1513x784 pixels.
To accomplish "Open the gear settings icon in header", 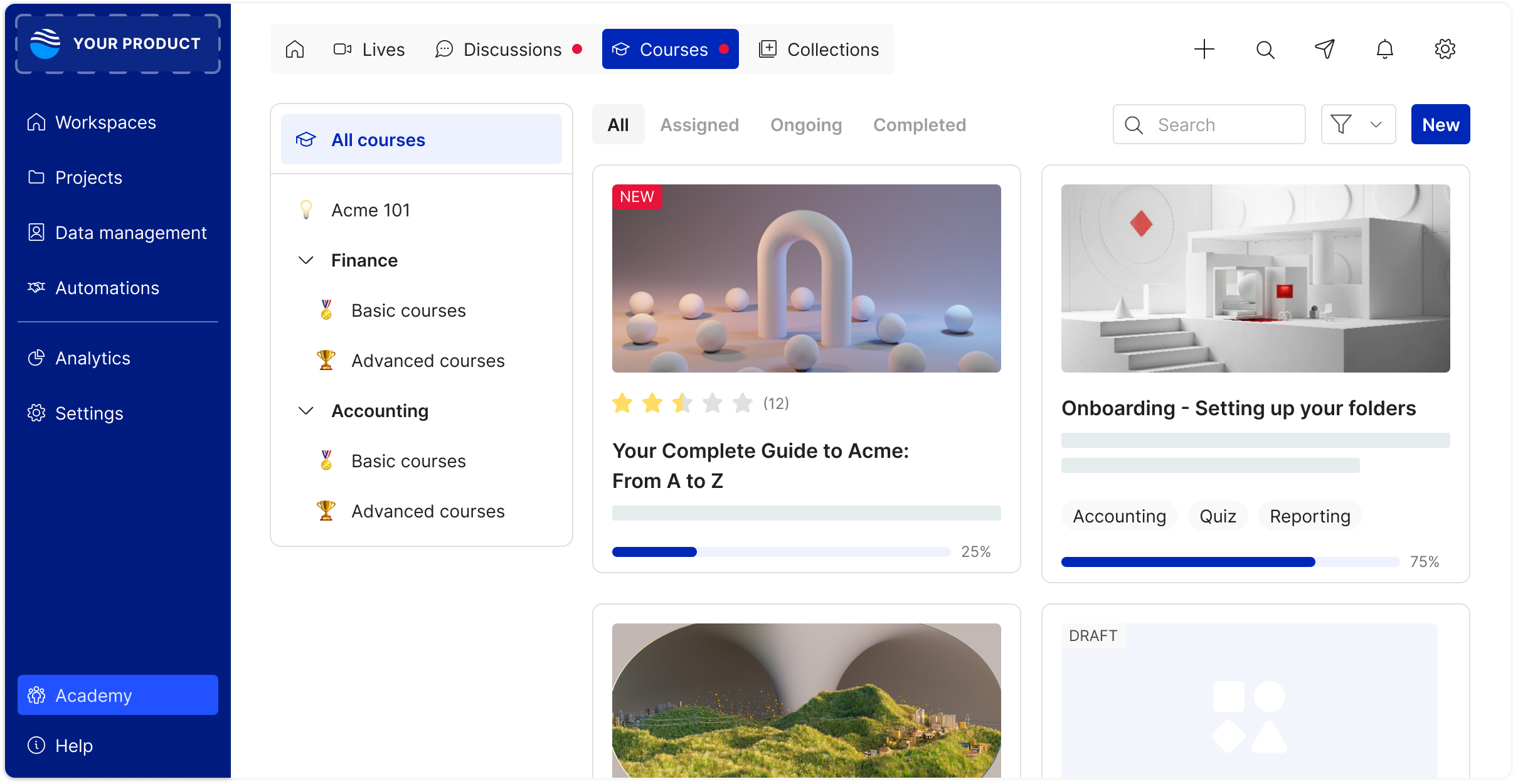I will (x=1445, y=49).
